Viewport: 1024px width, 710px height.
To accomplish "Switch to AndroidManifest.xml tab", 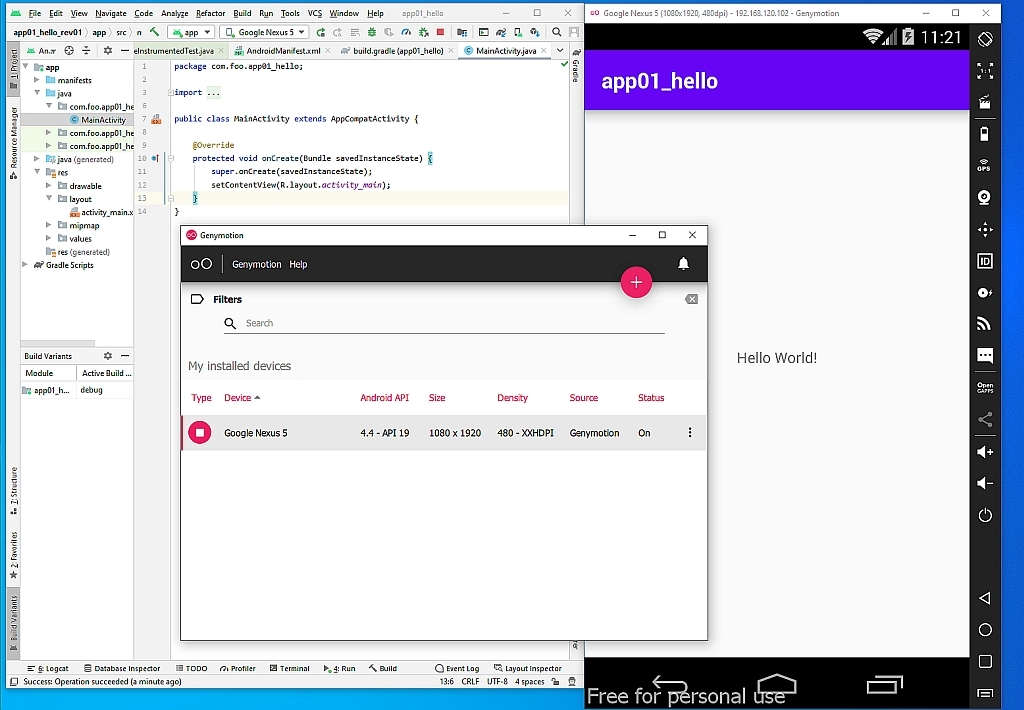I will coord(283,50).
